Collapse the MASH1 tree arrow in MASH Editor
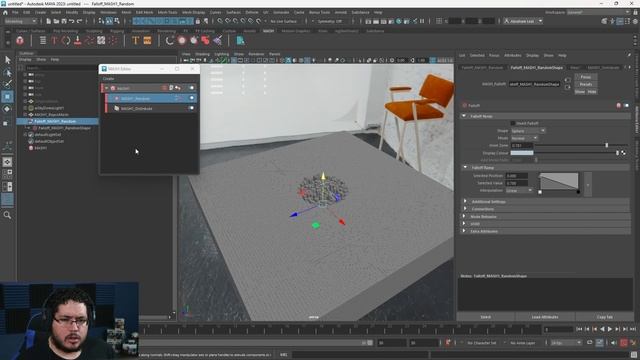640x360 pixels. point(107,88)
